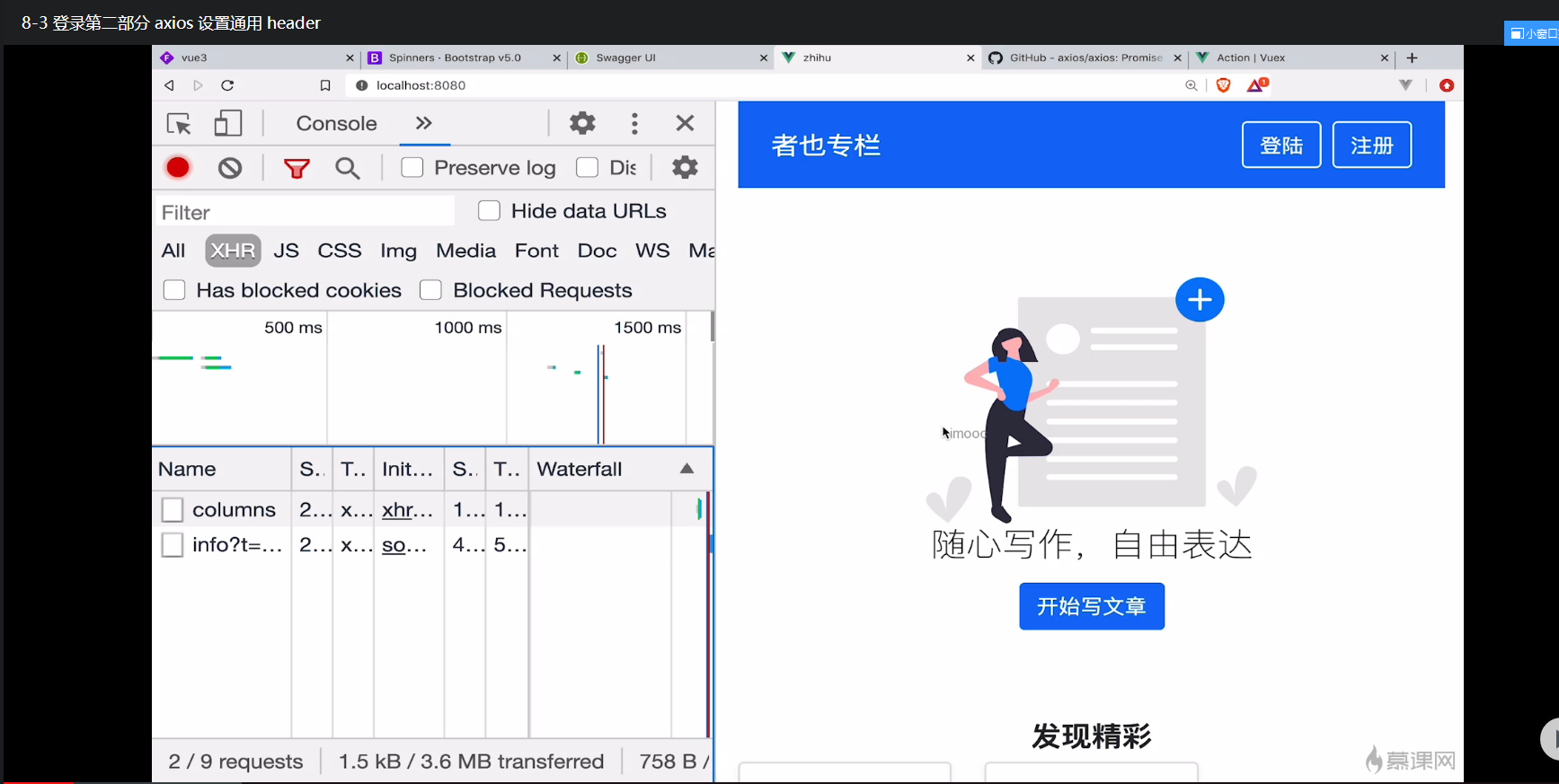Open network search magnifier
This screenshot has height=784, width=1559.
[x=348, y=168]
